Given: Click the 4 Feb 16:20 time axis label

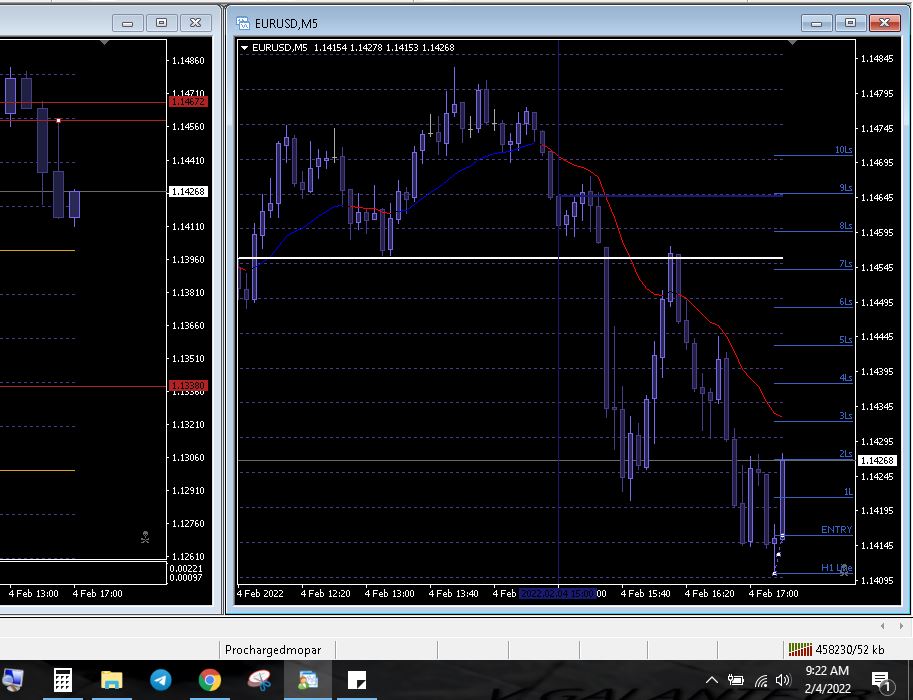Looking at the screenshot, I should click(709, 593).
